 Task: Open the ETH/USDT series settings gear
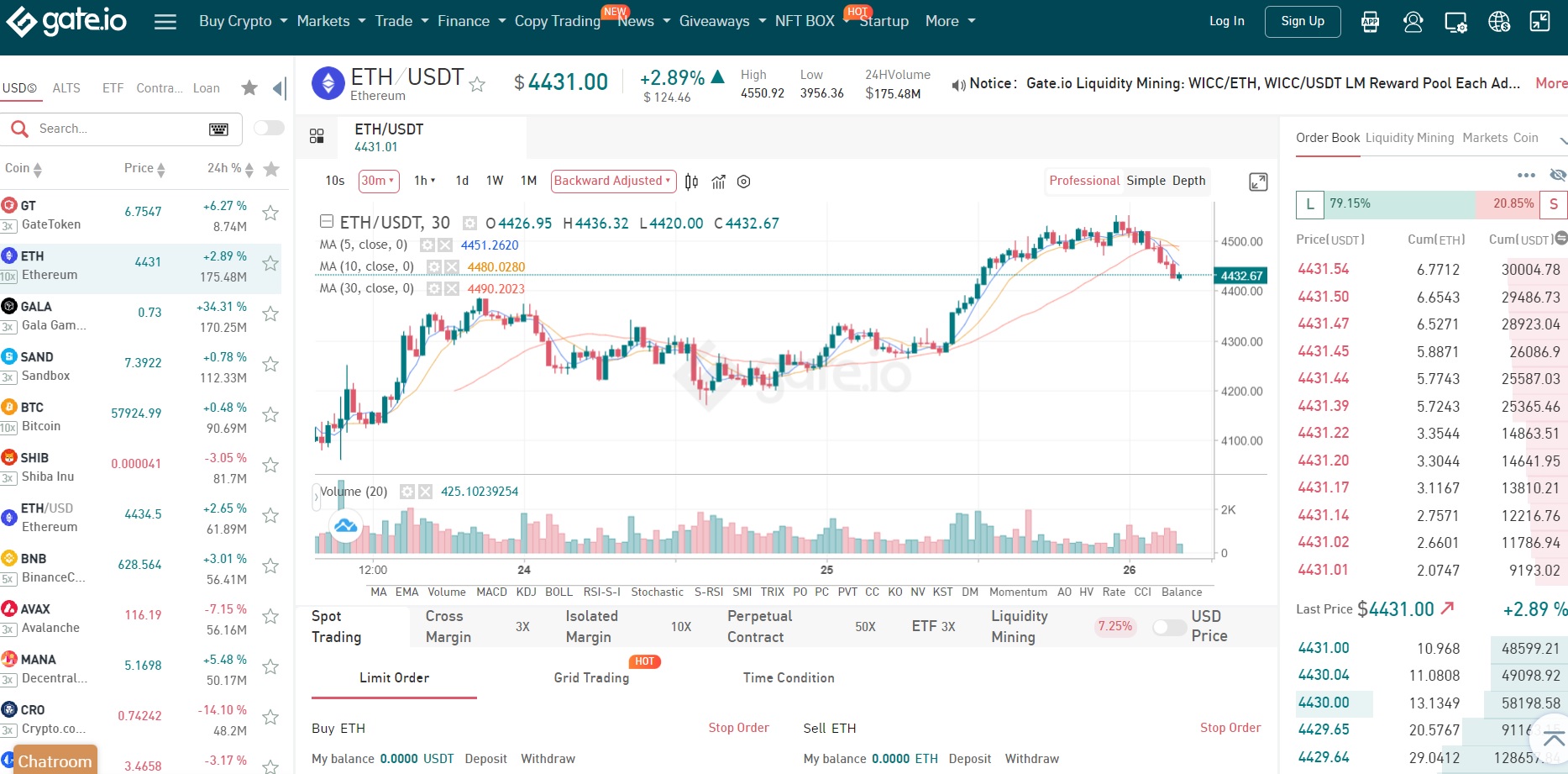point(470,224)
